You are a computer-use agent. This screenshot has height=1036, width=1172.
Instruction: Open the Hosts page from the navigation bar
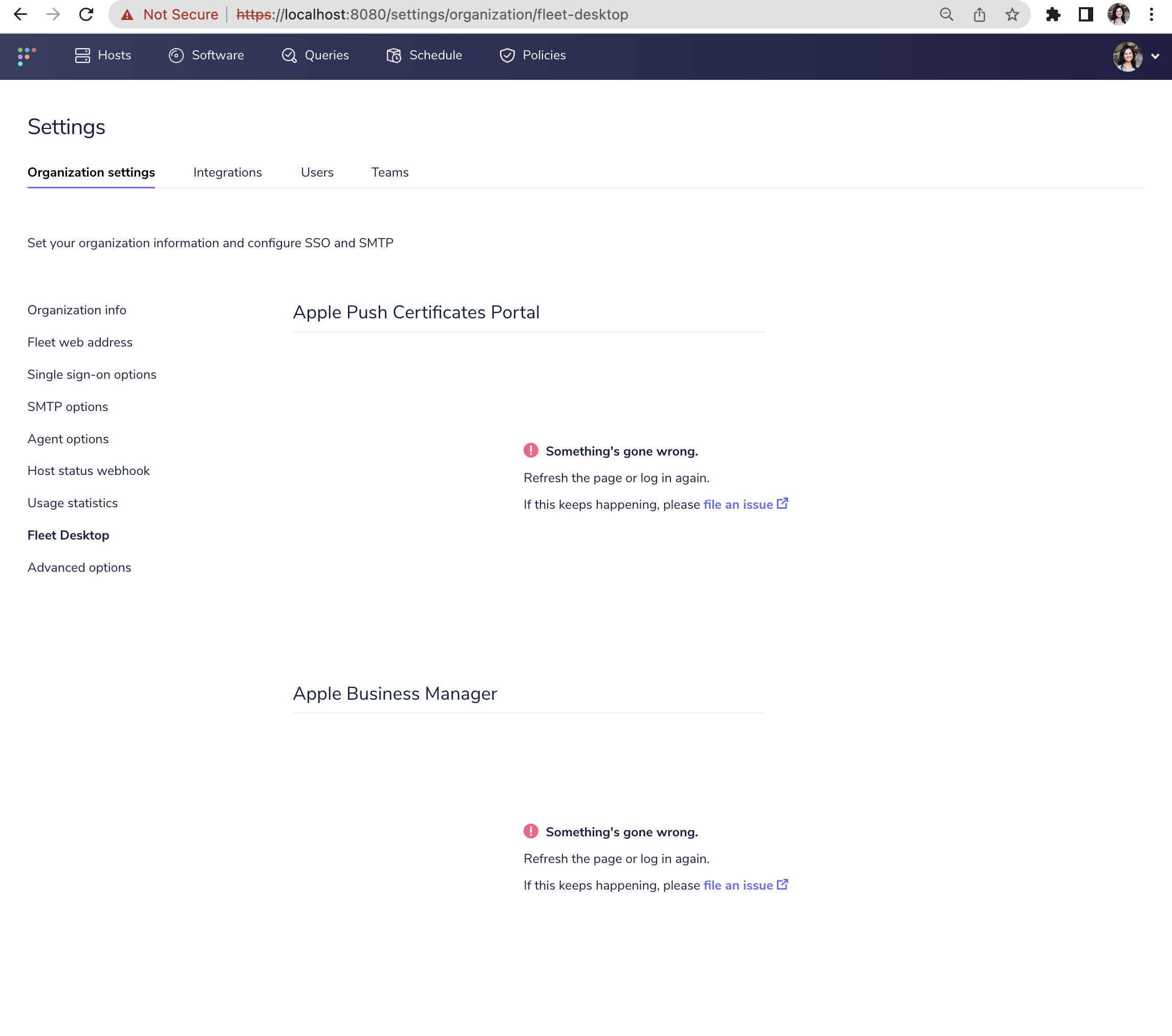pos(103,55)
